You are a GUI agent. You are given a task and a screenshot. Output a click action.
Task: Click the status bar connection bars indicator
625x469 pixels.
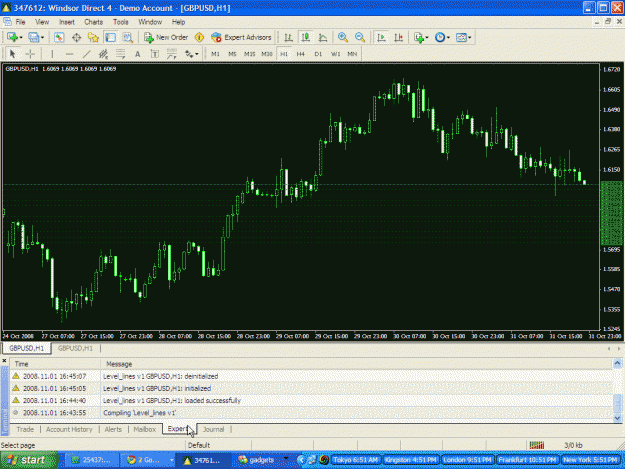pos(537,445)
